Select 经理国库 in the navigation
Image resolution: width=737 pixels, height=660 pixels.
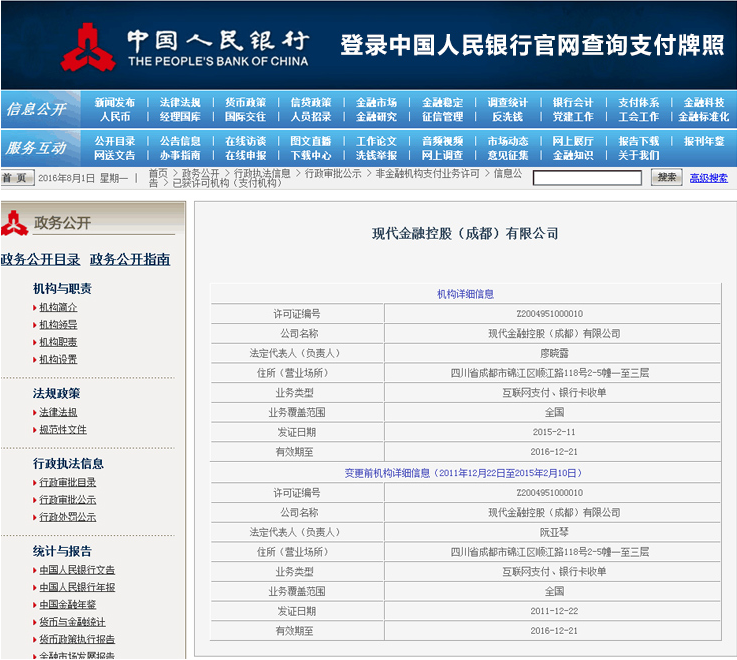180,117
